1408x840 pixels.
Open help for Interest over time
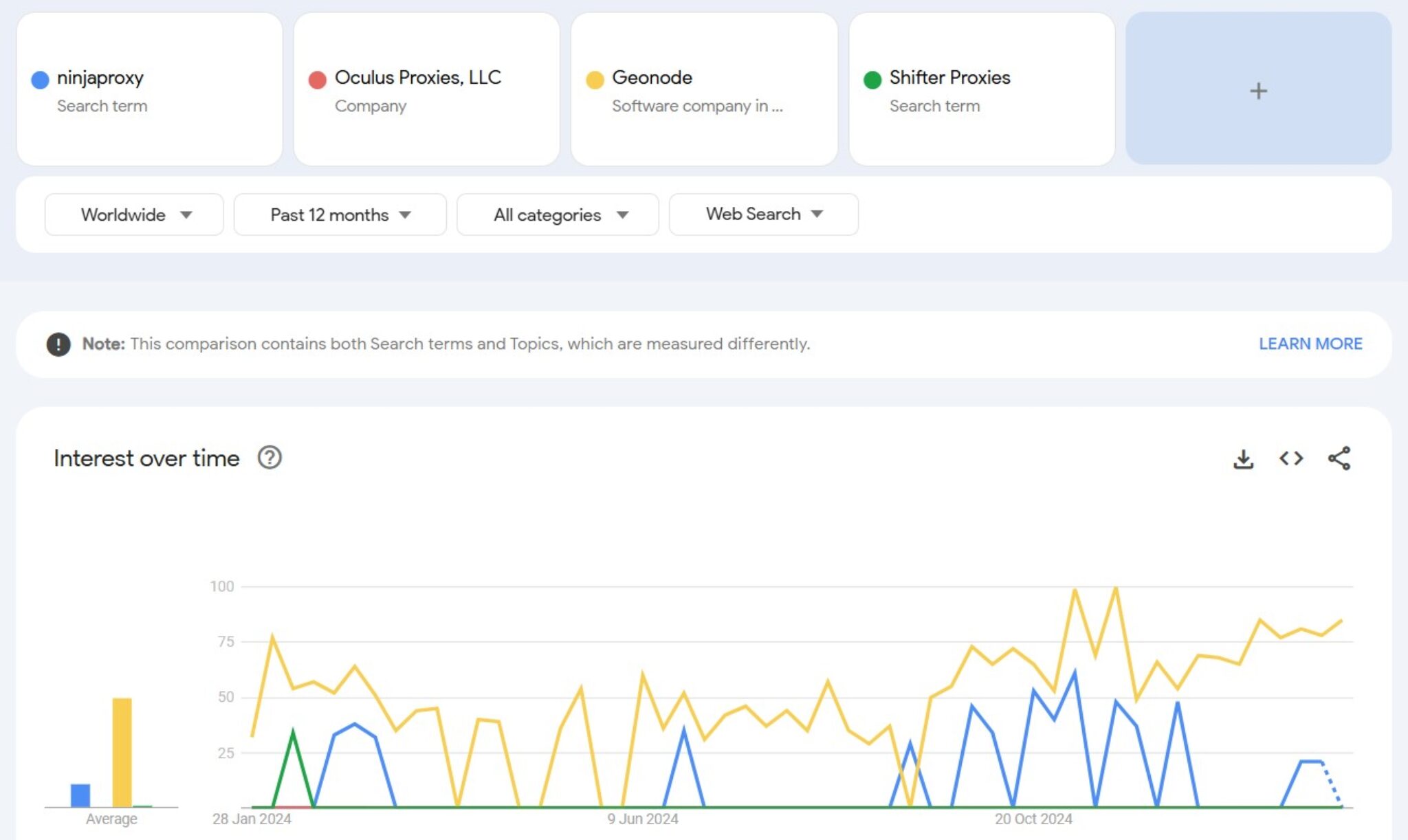[x=269, y=458]
